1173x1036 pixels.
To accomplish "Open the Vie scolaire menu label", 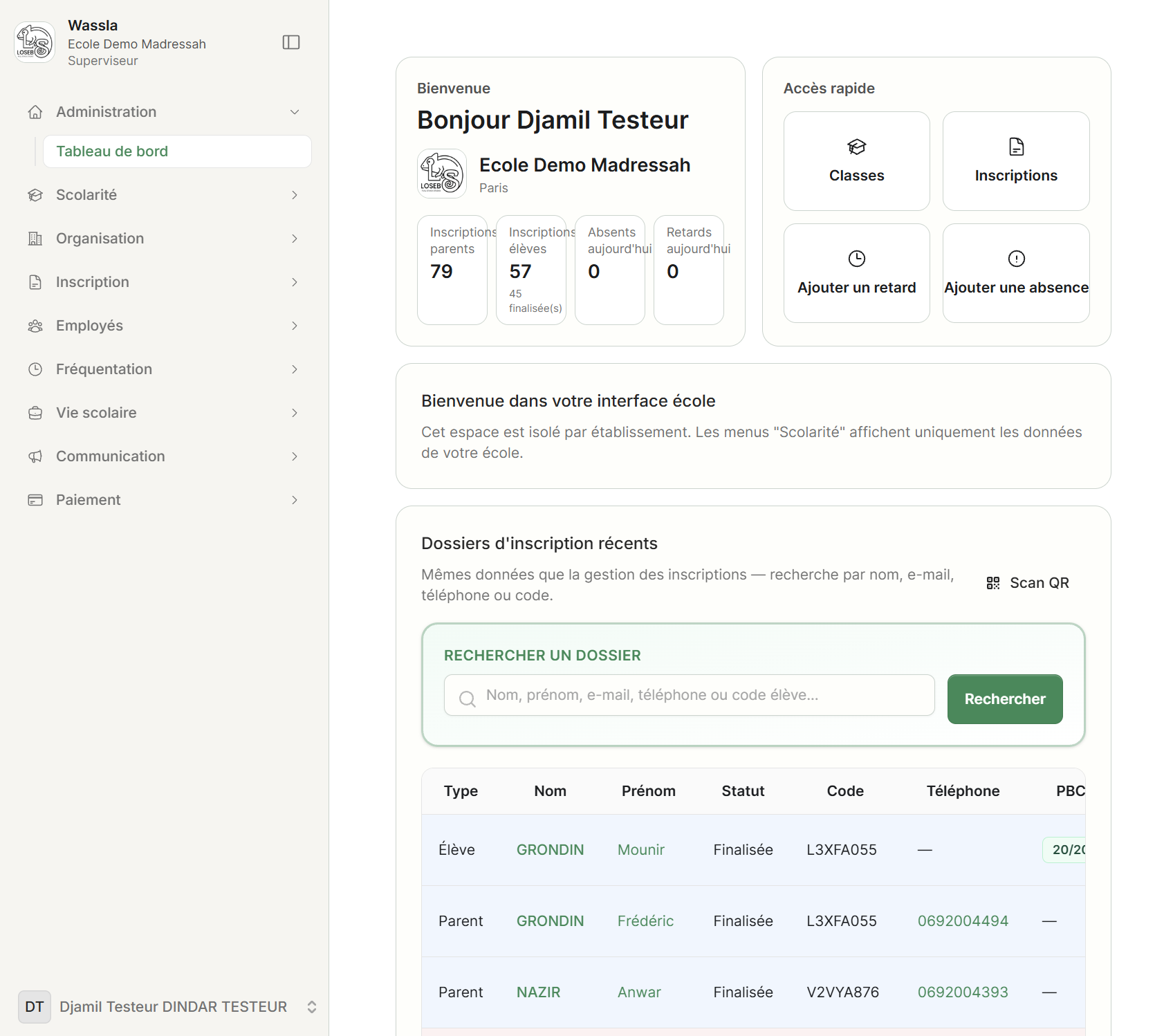I will coord(96,413).
